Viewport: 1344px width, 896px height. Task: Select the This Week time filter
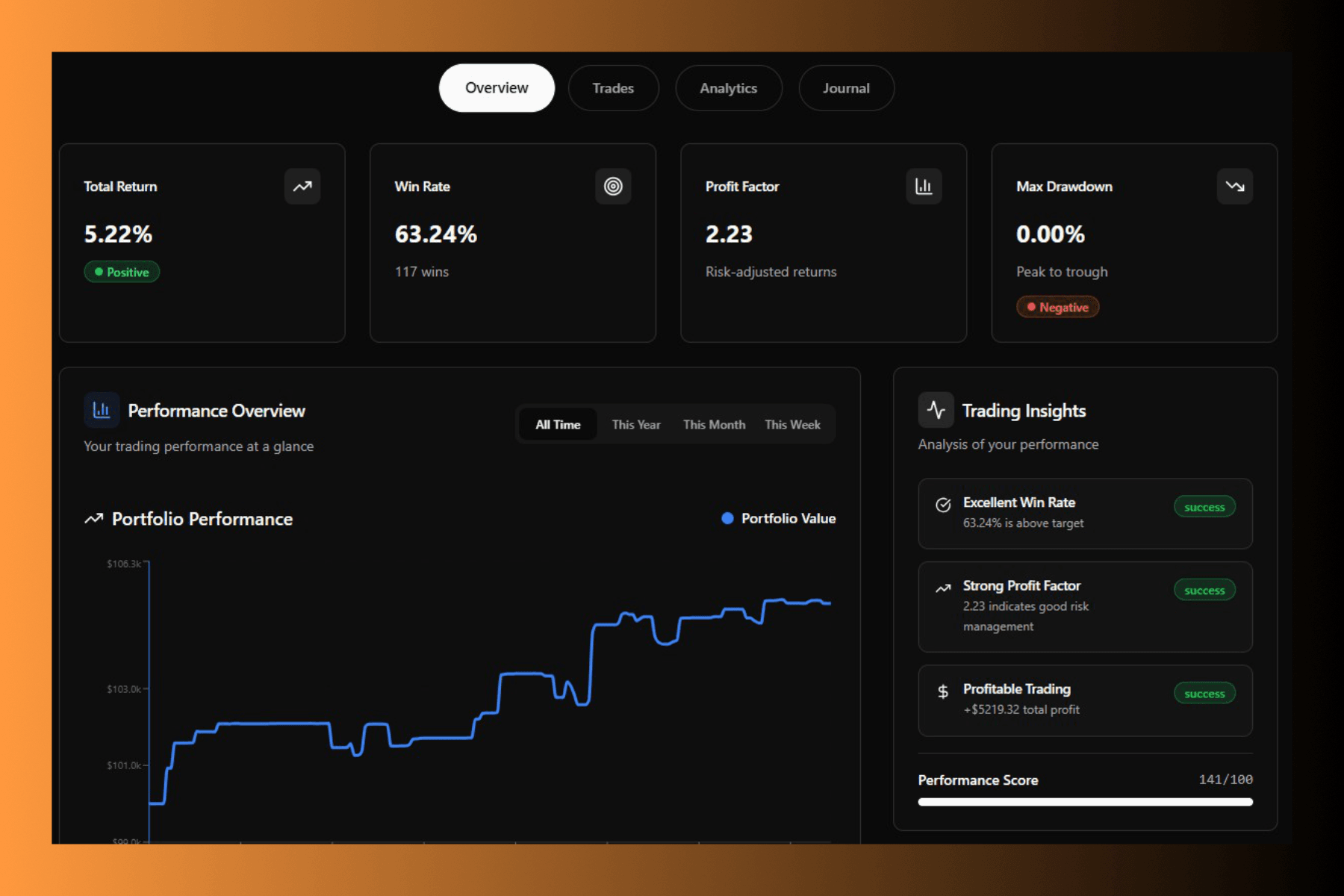point(791,424)
